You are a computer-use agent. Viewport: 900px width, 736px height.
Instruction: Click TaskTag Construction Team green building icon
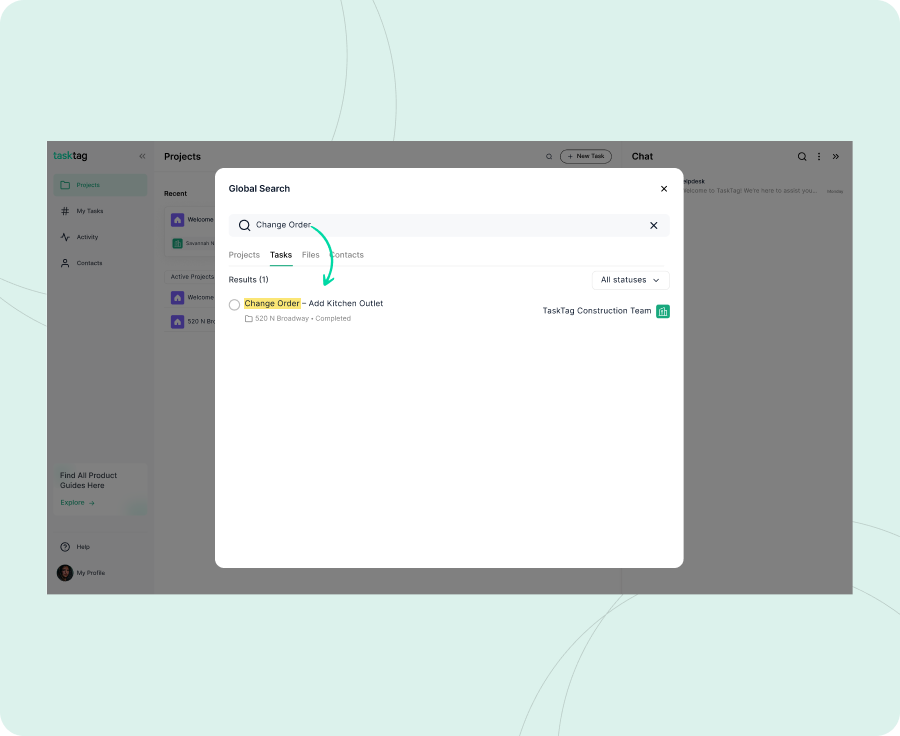click(x=663, y=311)
